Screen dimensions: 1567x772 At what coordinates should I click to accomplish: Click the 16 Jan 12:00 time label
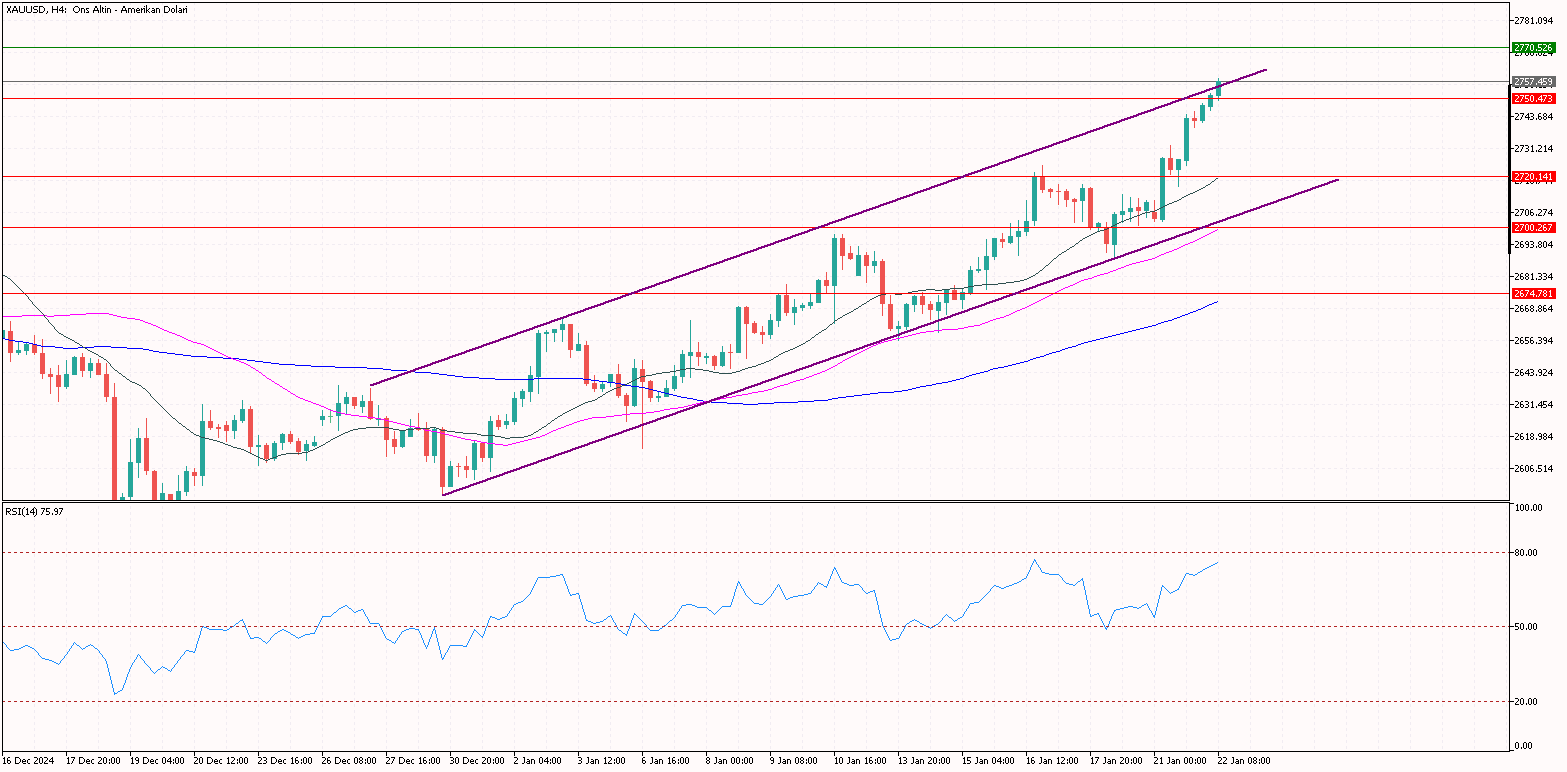point(1054,760)
